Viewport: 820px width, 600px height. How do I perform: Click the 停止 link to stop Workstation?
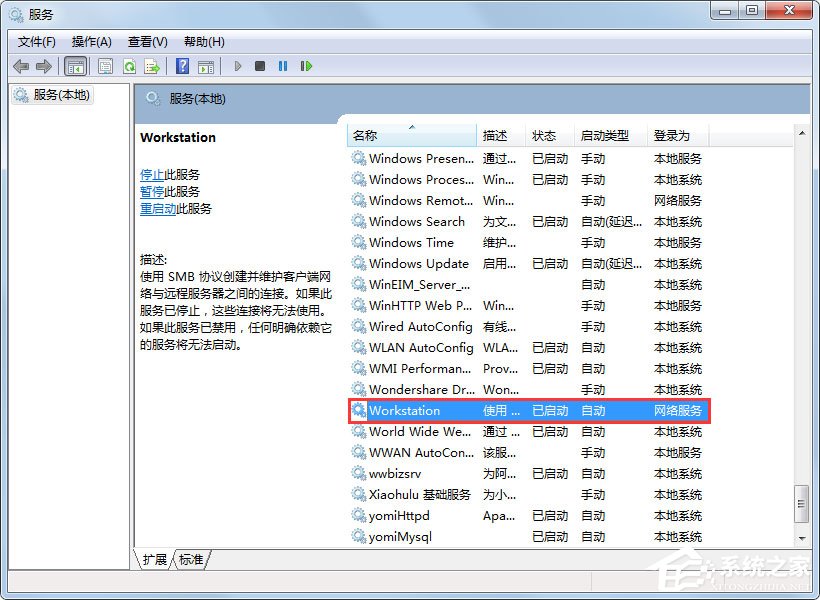[152, 173]
